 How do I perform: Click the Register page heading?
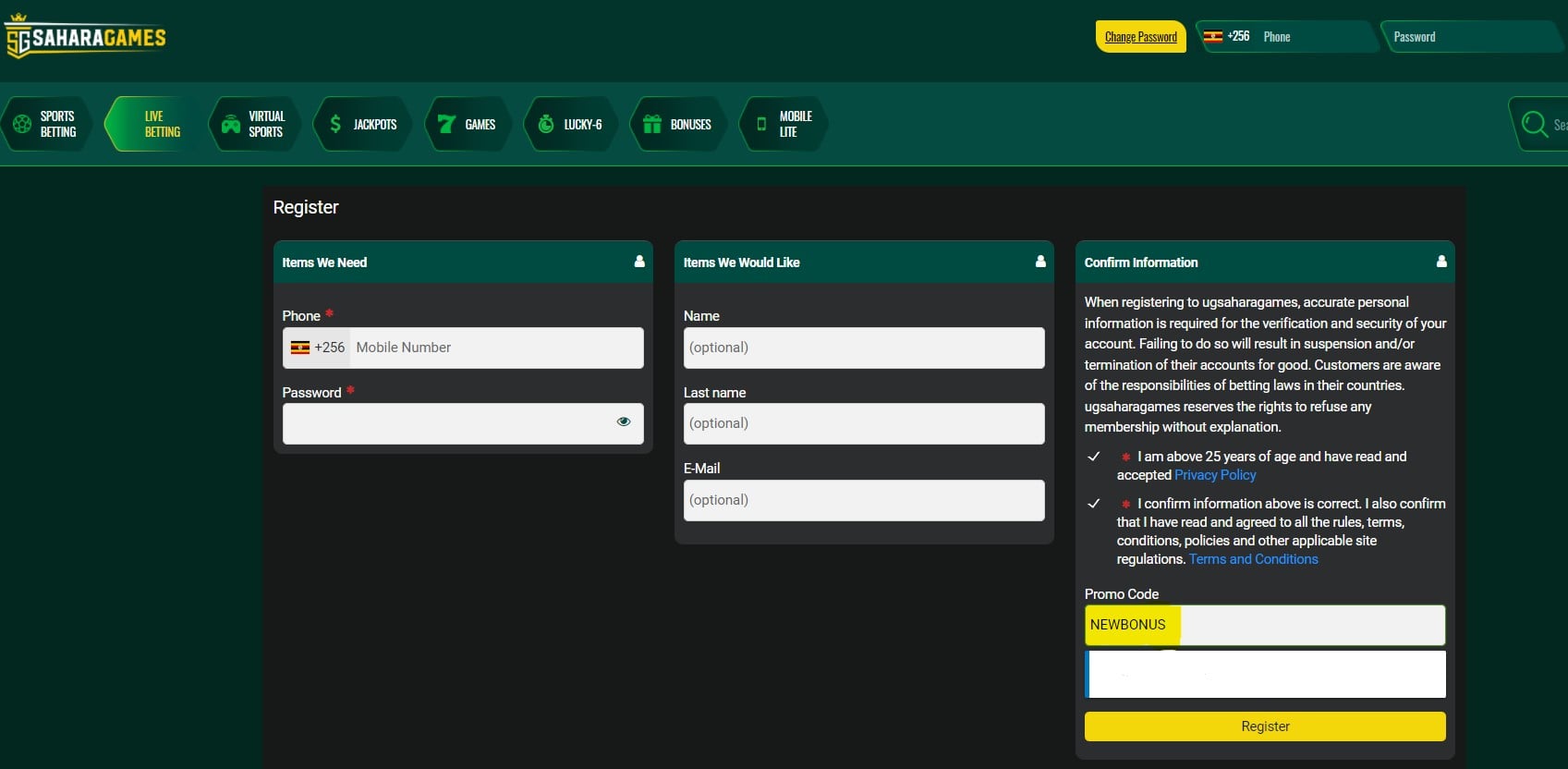(x=306, y=207)
